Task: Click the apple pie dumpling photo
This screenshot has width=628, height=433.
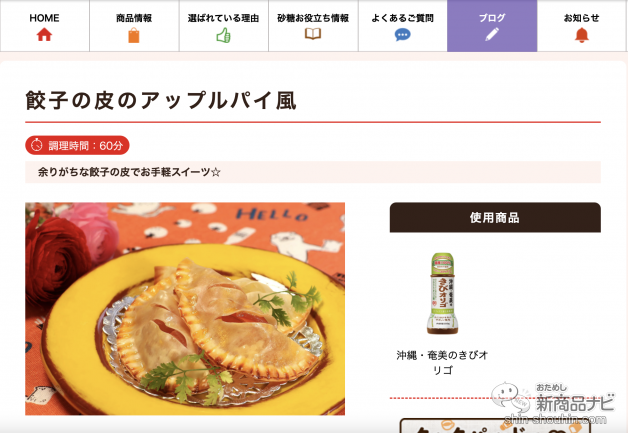Action: pos(185,308)
